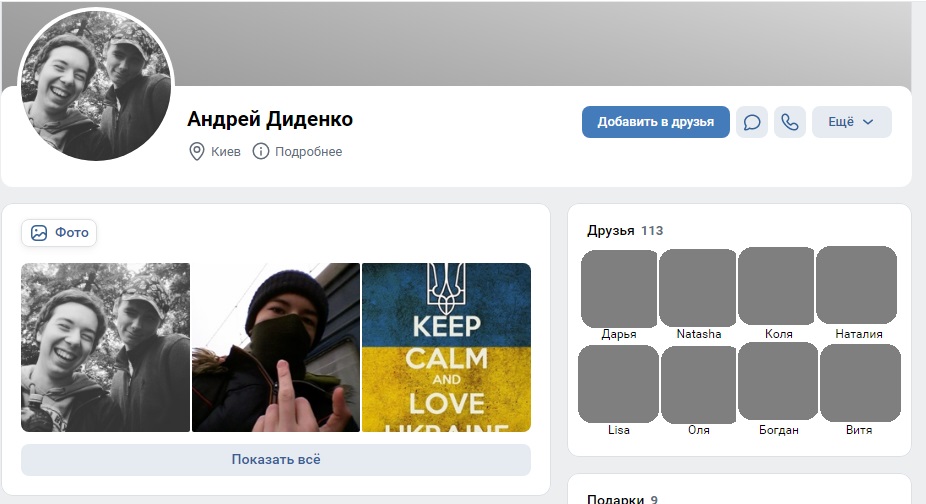The height and width of the screenshot is (504, 926).
Task: Open friend Lisa's avatar
Action: click(618, 384)
